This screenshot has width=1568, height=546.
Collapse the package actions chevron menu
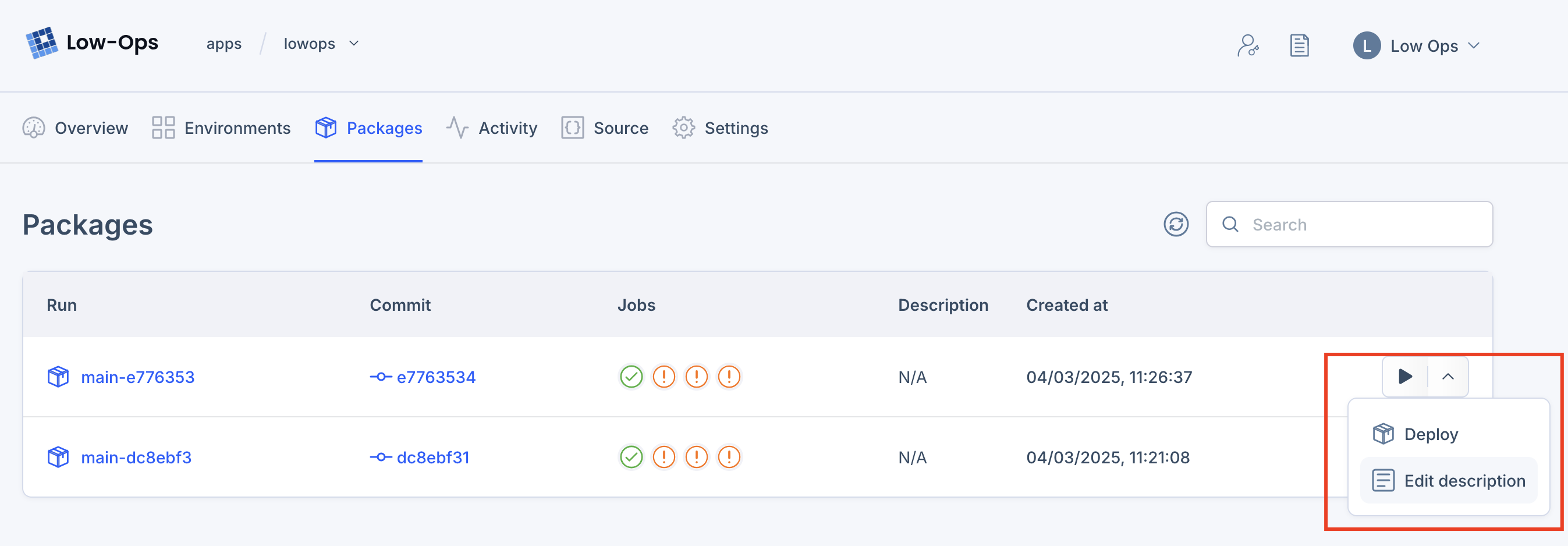(x=1448, y=377)
